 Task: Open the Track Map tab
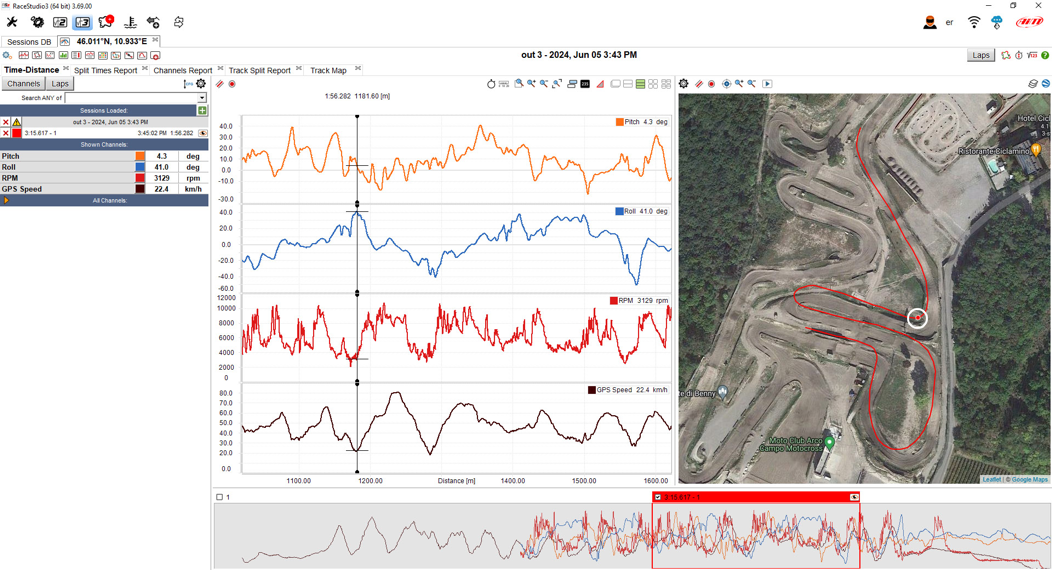point(328,71)
